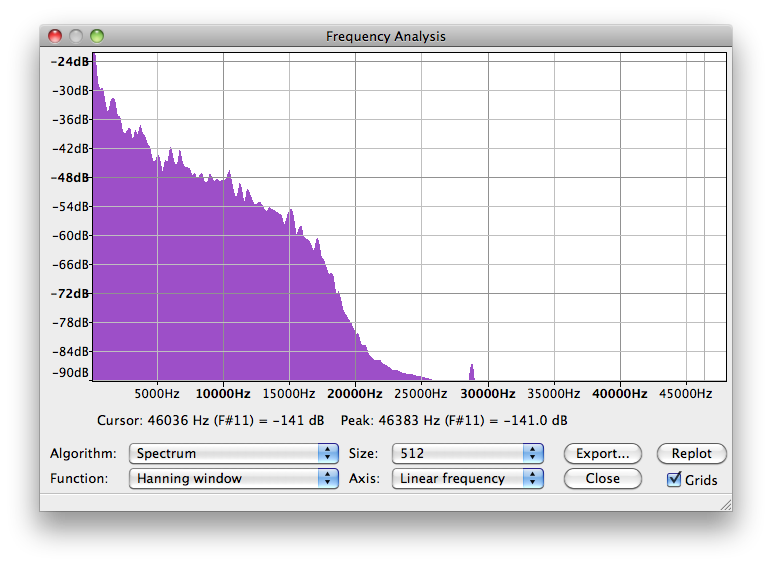Click the resize grip in the window corner
The width and height of the screenshot is (772, 566).
pyautogui.click(x=725, y=504)
